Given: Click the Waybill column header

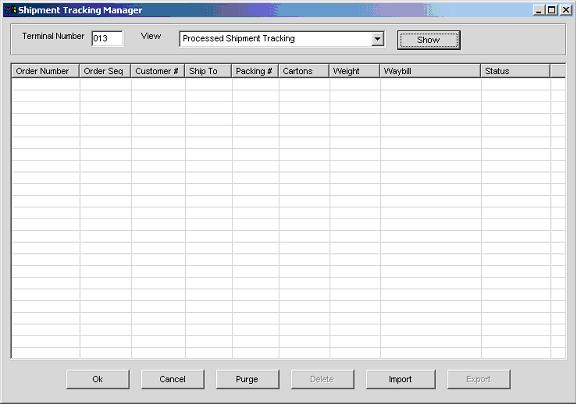Looking at the screenshot, I should pyautogui.click(x=430, y=71).
